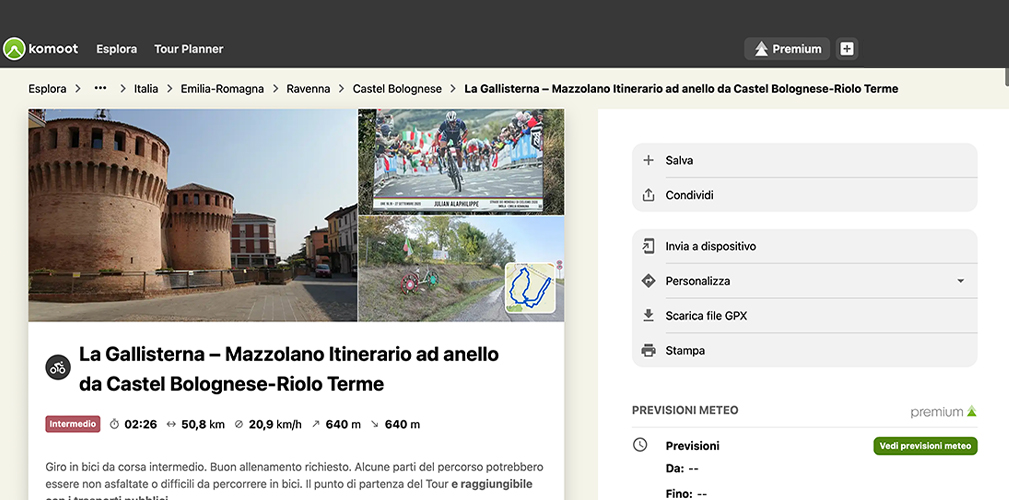Expand the breadcrumb ellipsis menu

[100, 89]
